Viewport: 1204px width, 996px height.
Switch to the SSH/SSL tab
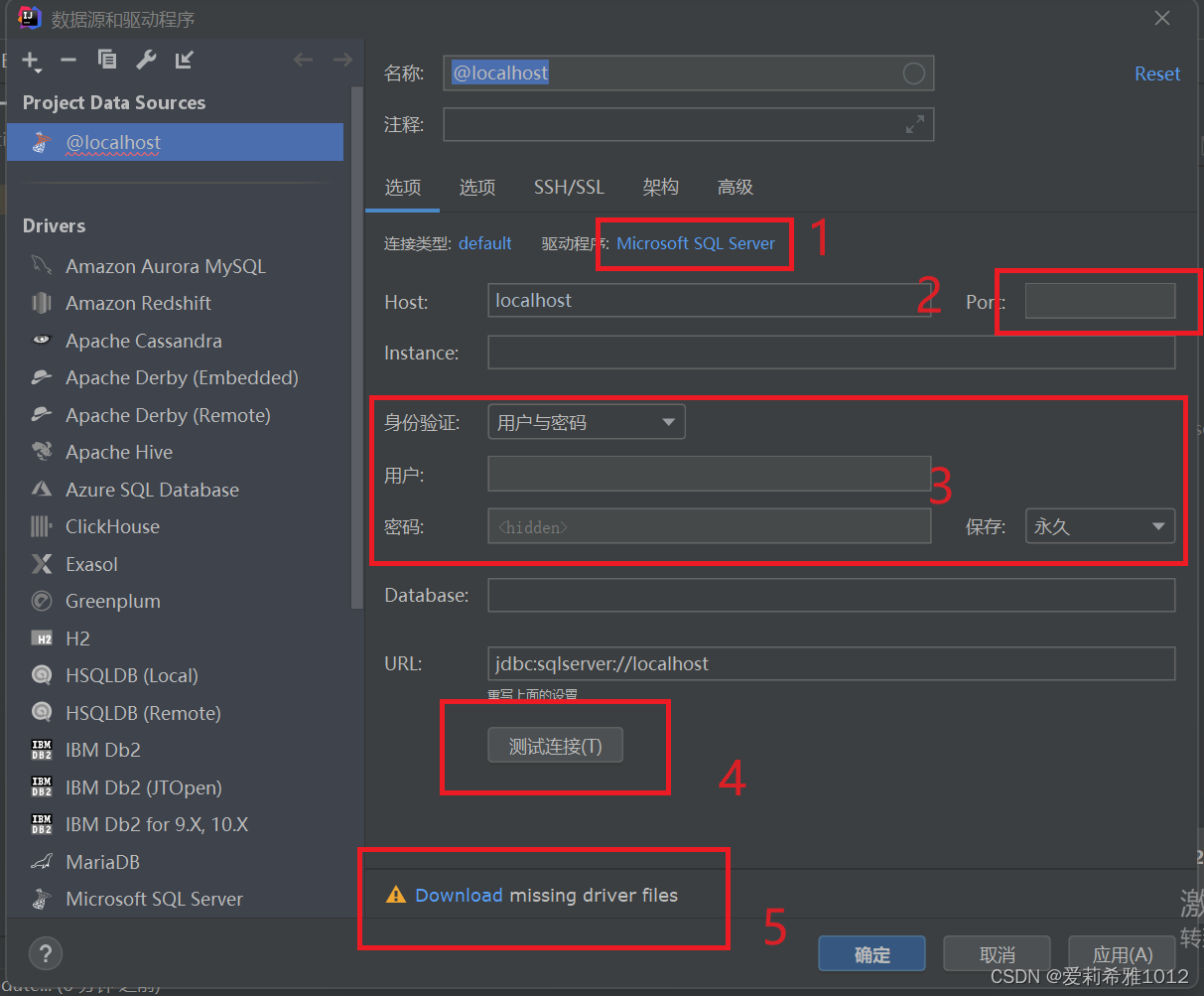click(569, 187)
